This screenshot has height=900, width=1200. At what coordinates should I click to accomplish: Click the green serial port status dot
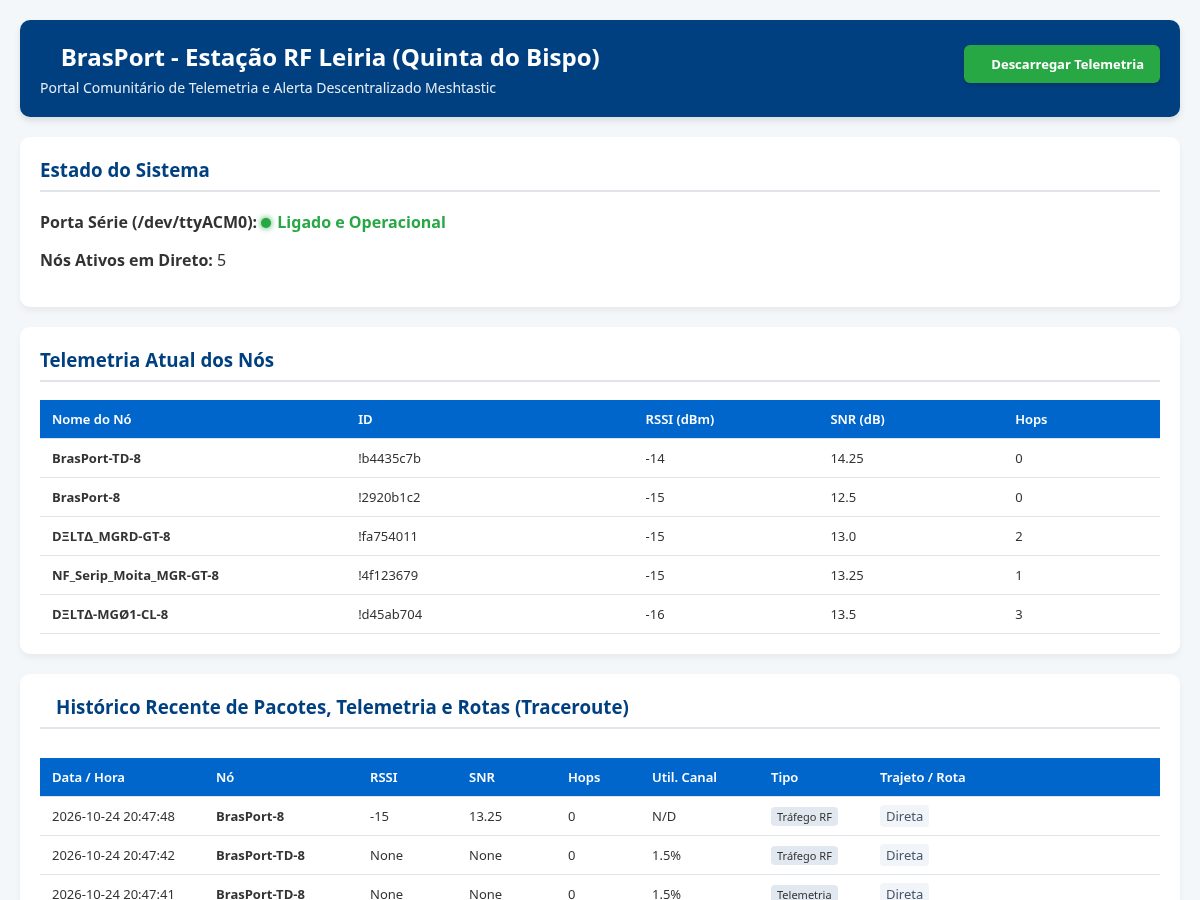tap(266, 223)
